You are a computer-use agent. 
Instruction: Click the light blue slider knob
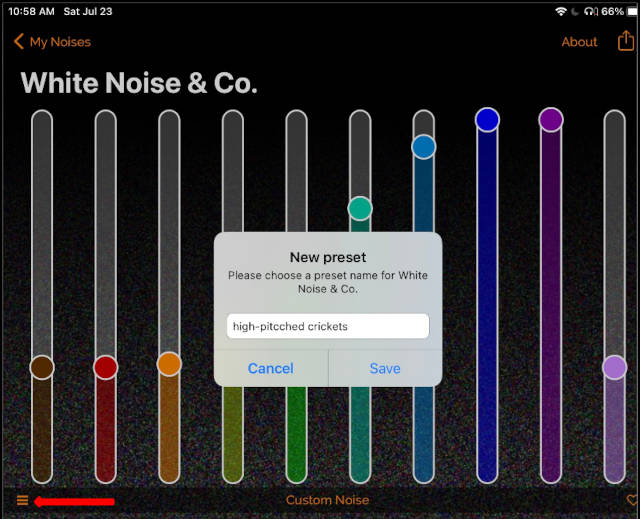pos(424,147)
